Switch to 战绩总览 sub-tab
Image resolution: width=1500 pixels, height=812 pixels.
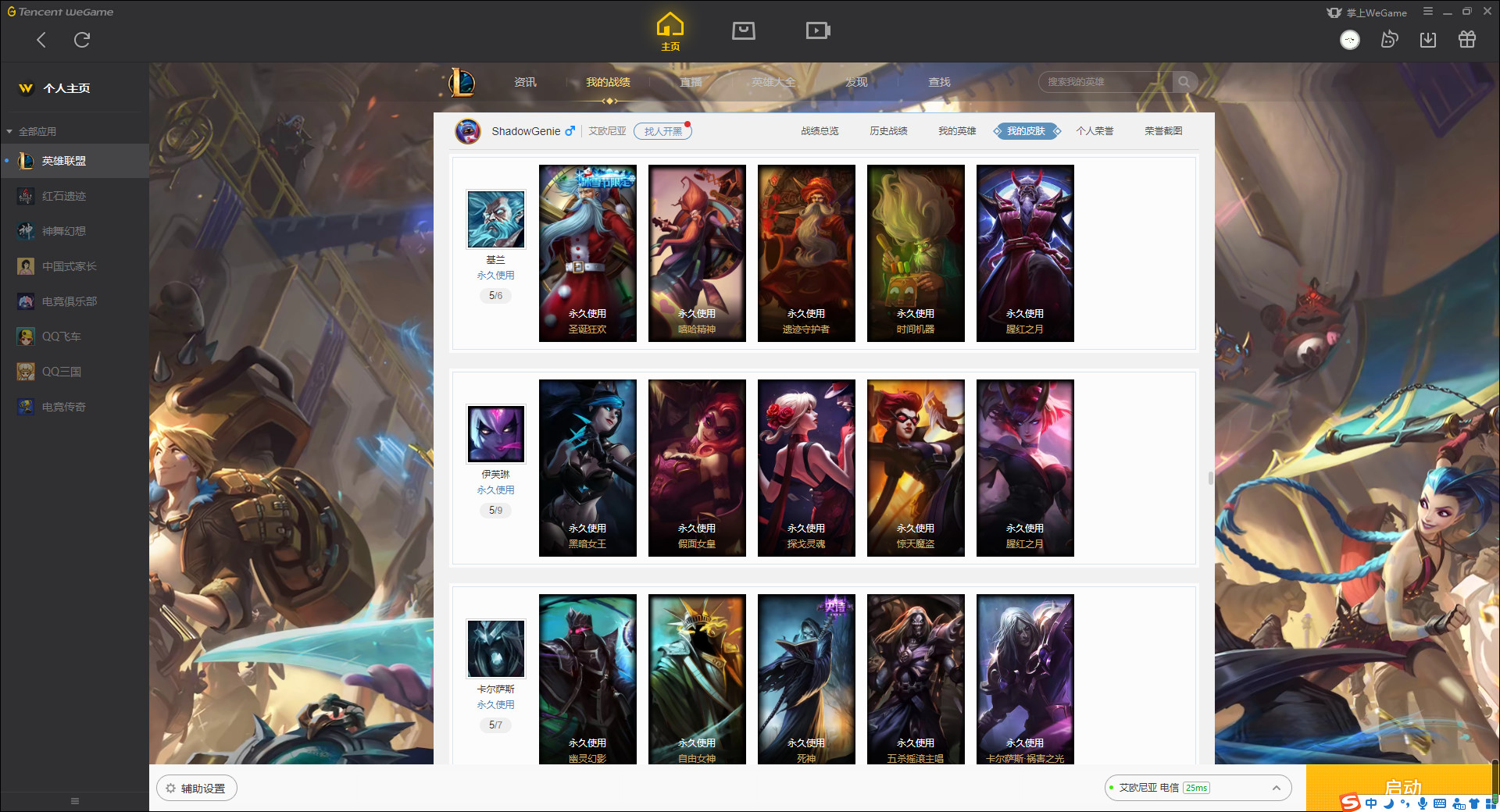tap(820, 131)
